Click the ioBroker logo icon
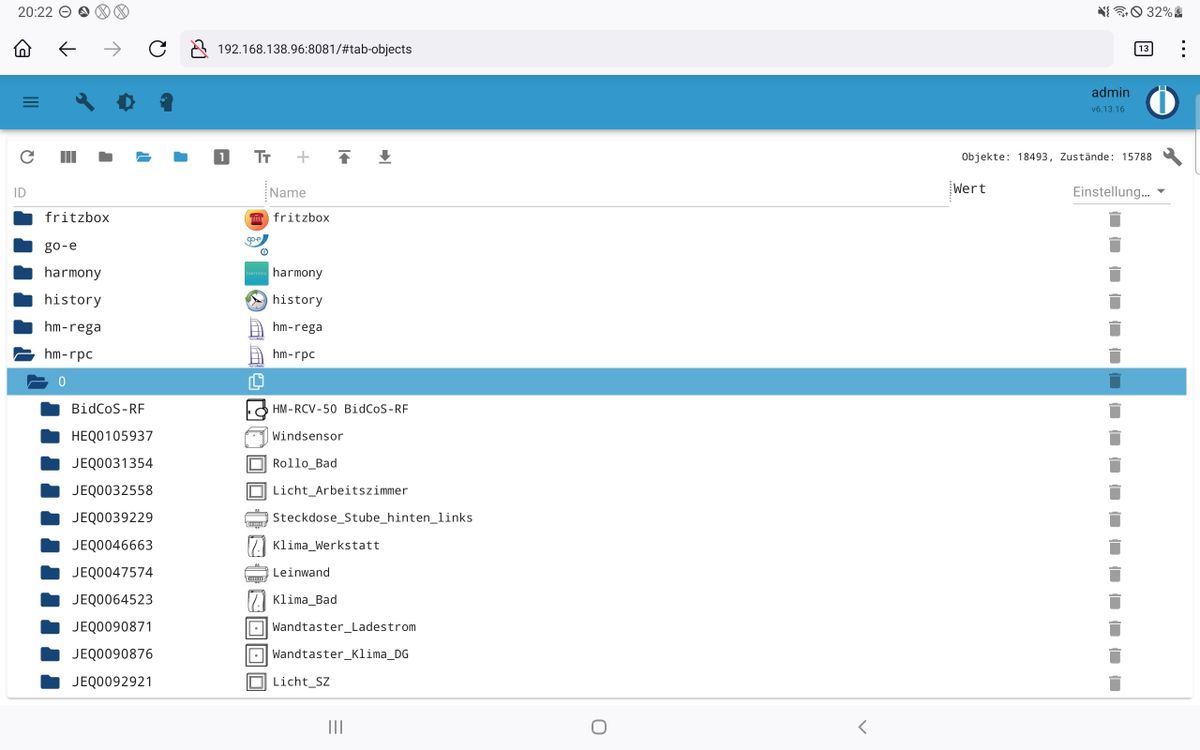Viewport: 1200px width, 750px height. pos(1162,102)
